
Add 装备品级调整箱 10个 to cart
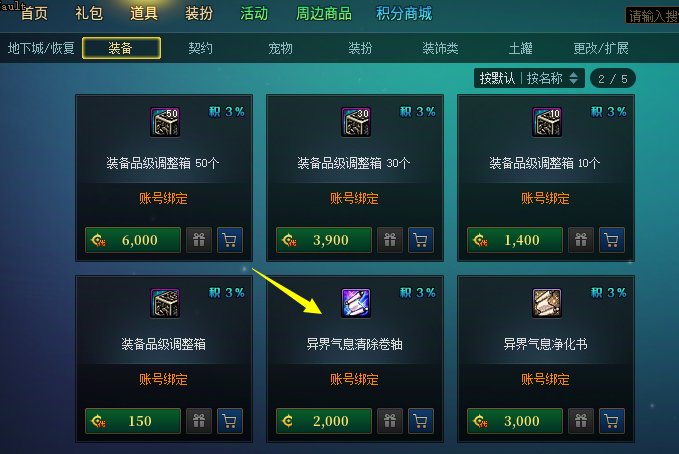[611, 240]
